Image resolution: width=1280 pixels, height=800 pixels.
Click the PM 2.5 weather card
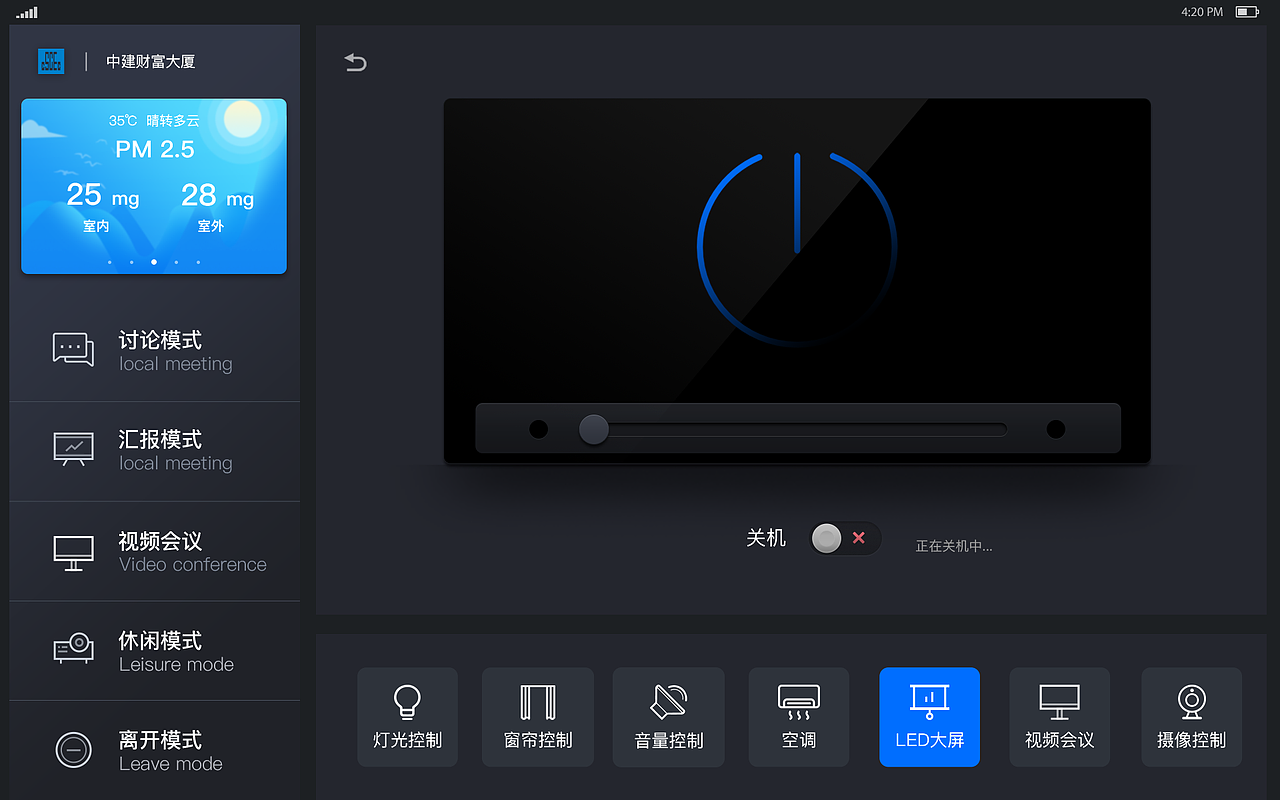[x=154, y=186]
